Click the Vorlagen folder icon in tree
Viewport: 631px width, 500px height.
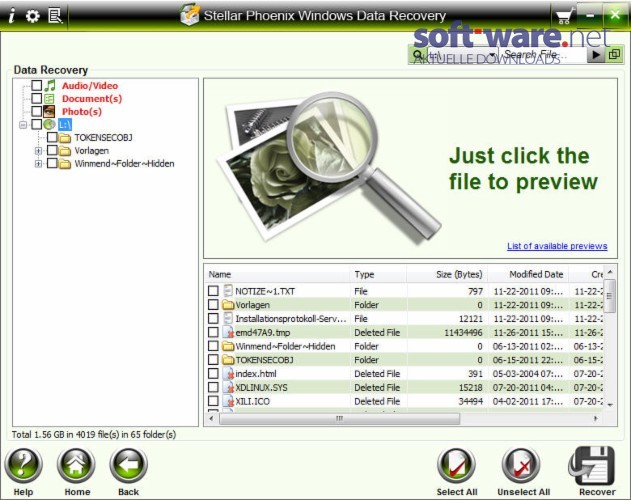[65, 151]
